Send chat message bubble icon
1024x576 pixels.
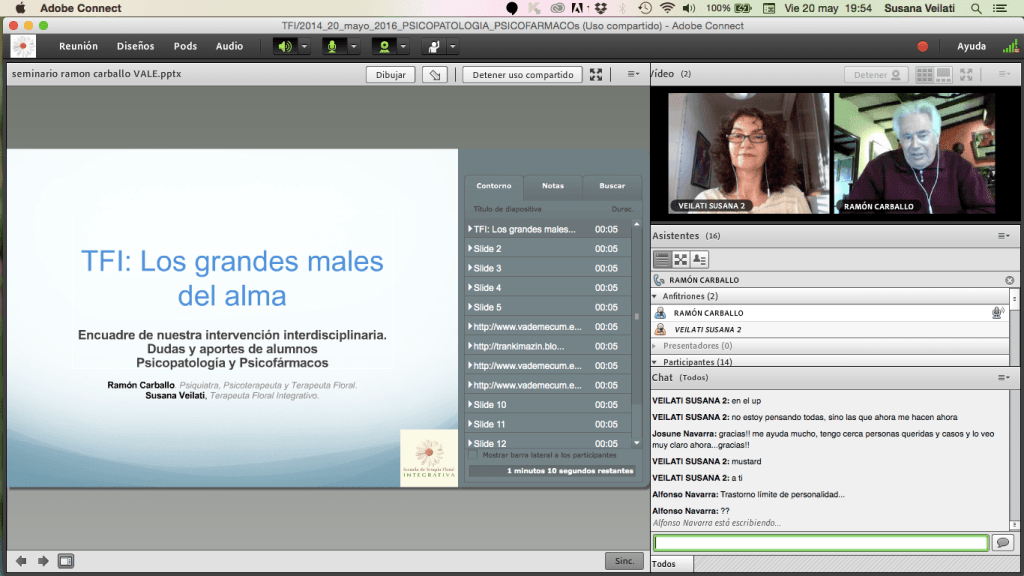click(x=1003, y=543)
